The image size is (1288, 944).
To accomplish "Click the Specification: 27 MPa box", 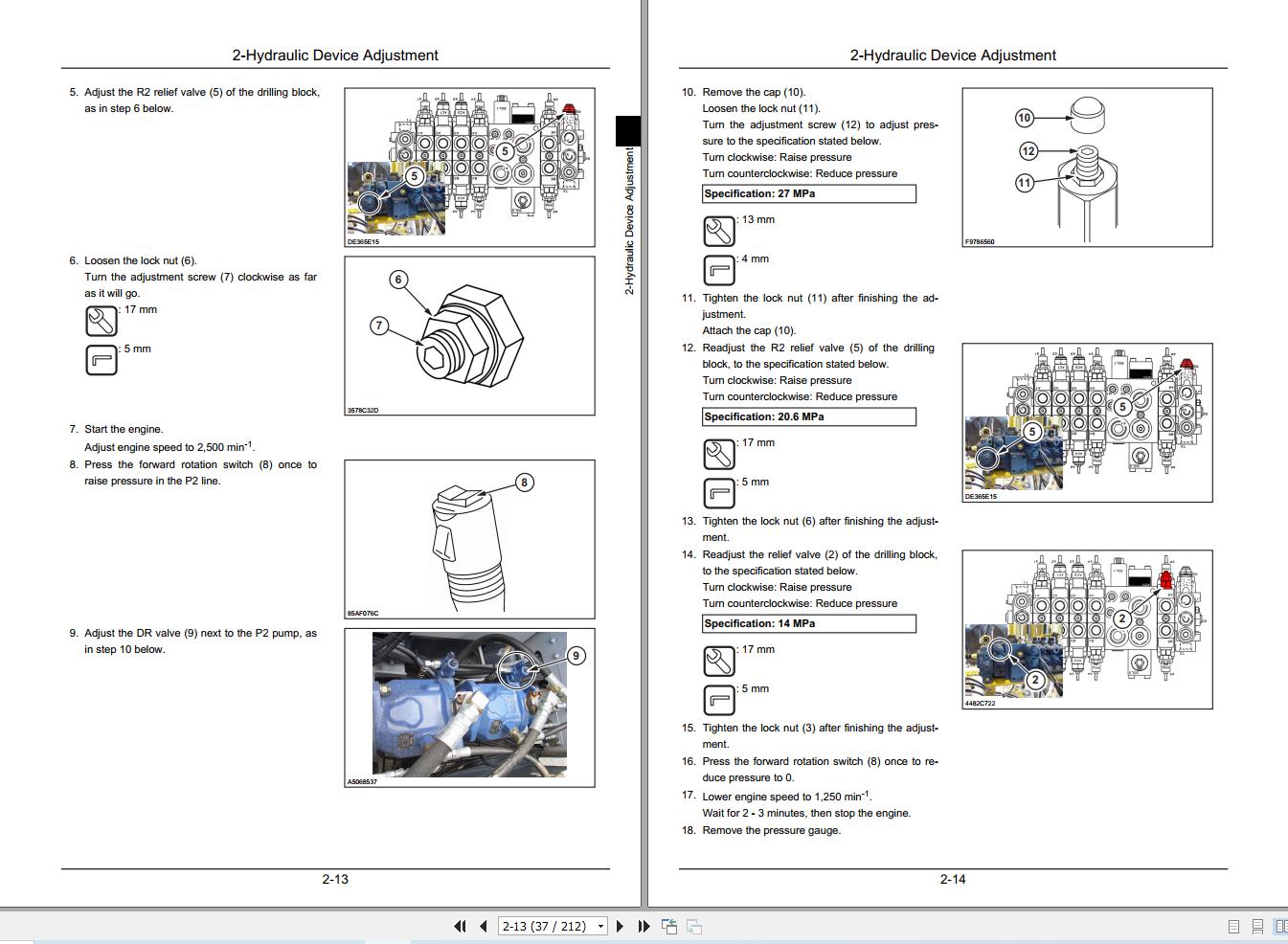I will pyautogui.click(x=809, y=193).
